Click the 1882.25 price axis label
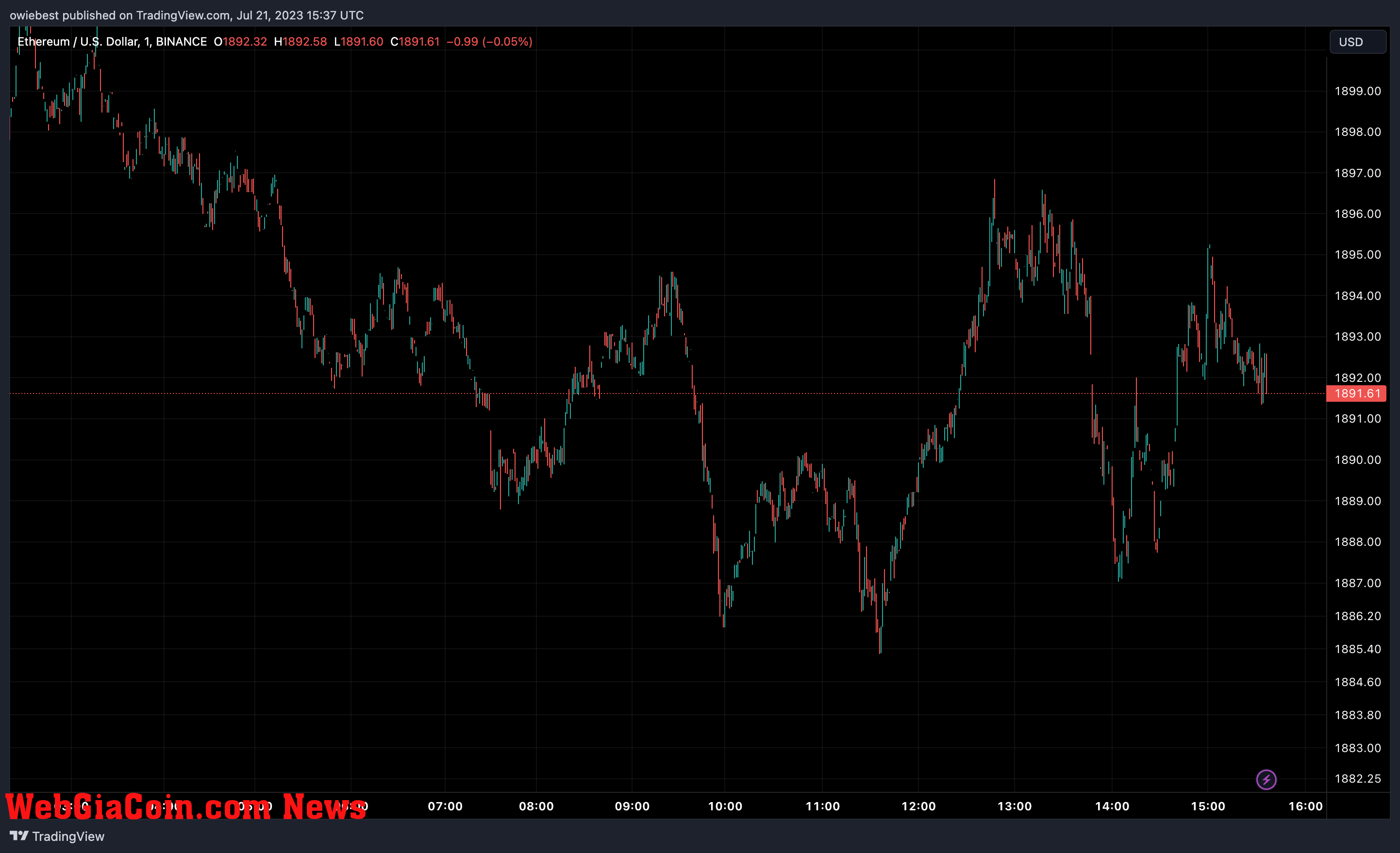1400x853 pixels. [x=1357, y=779]
